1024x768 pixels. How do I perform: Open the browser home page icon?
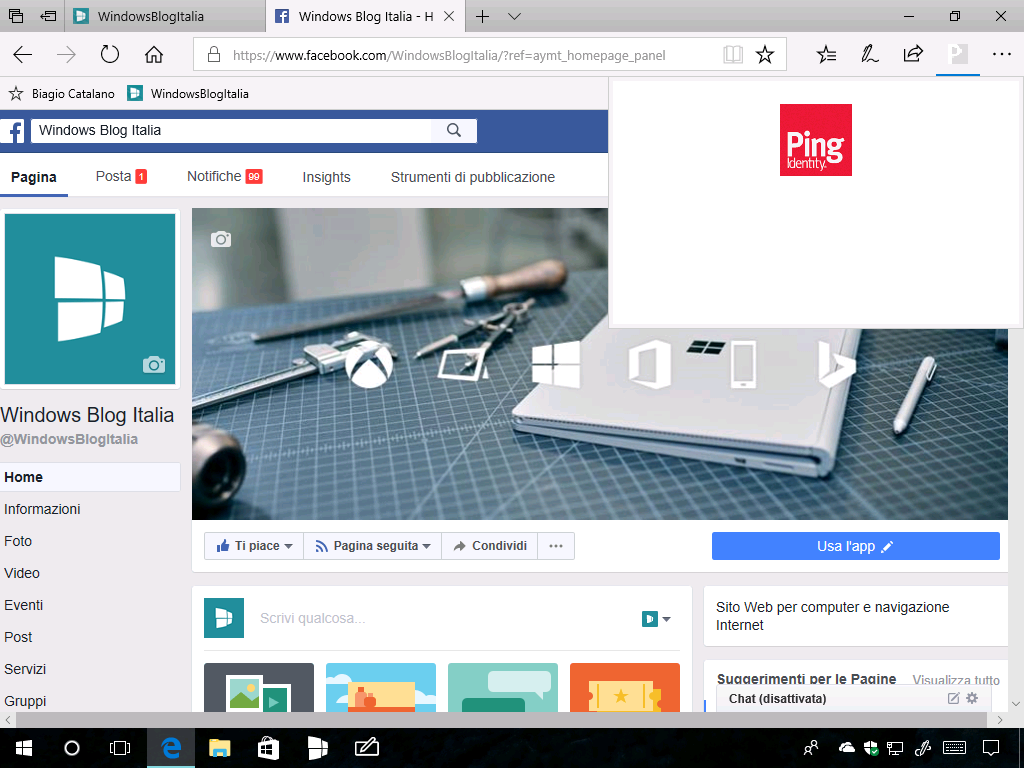pos(153,55)
